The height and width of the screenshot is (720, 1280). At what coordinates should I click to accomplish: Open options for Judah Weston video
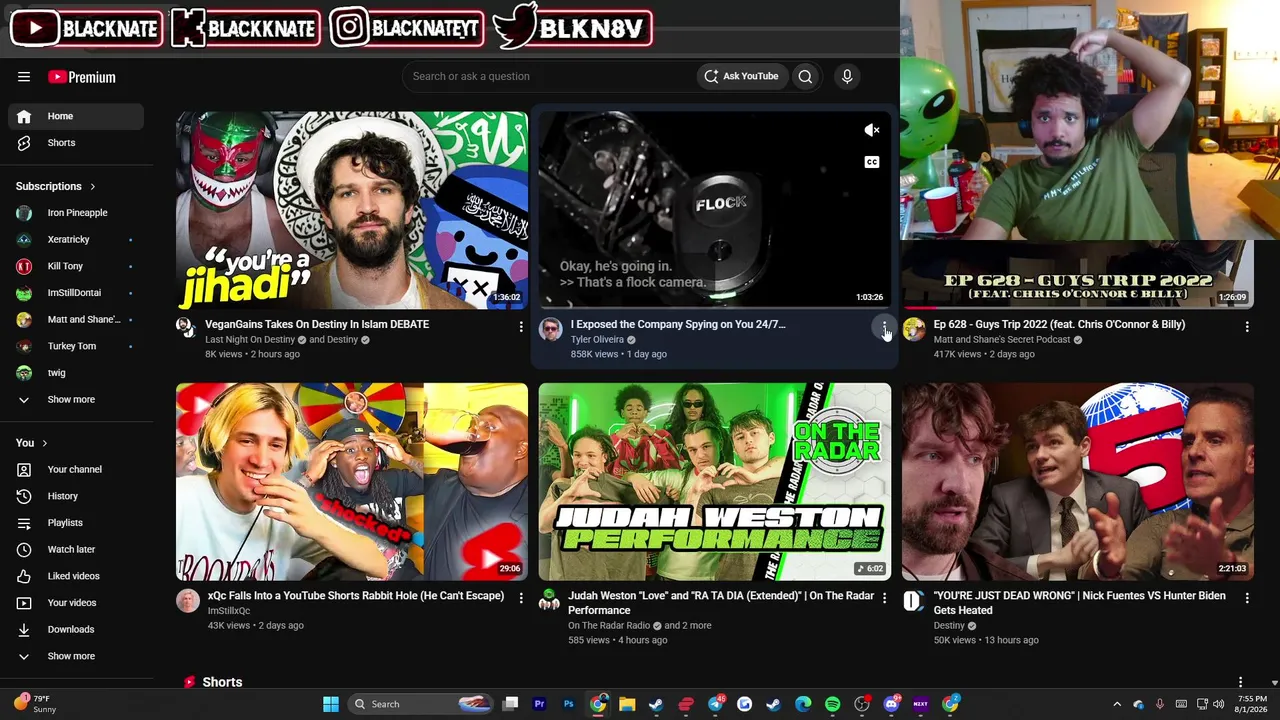click(x=884, y=598)
